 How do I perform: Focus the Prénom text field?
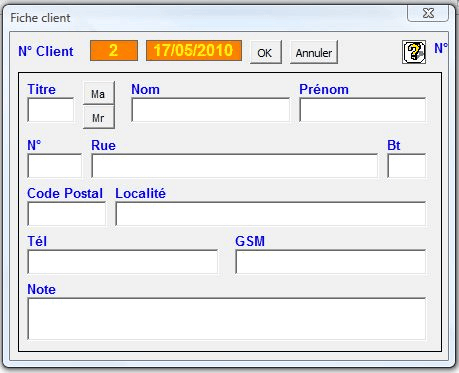click(363, 110)
